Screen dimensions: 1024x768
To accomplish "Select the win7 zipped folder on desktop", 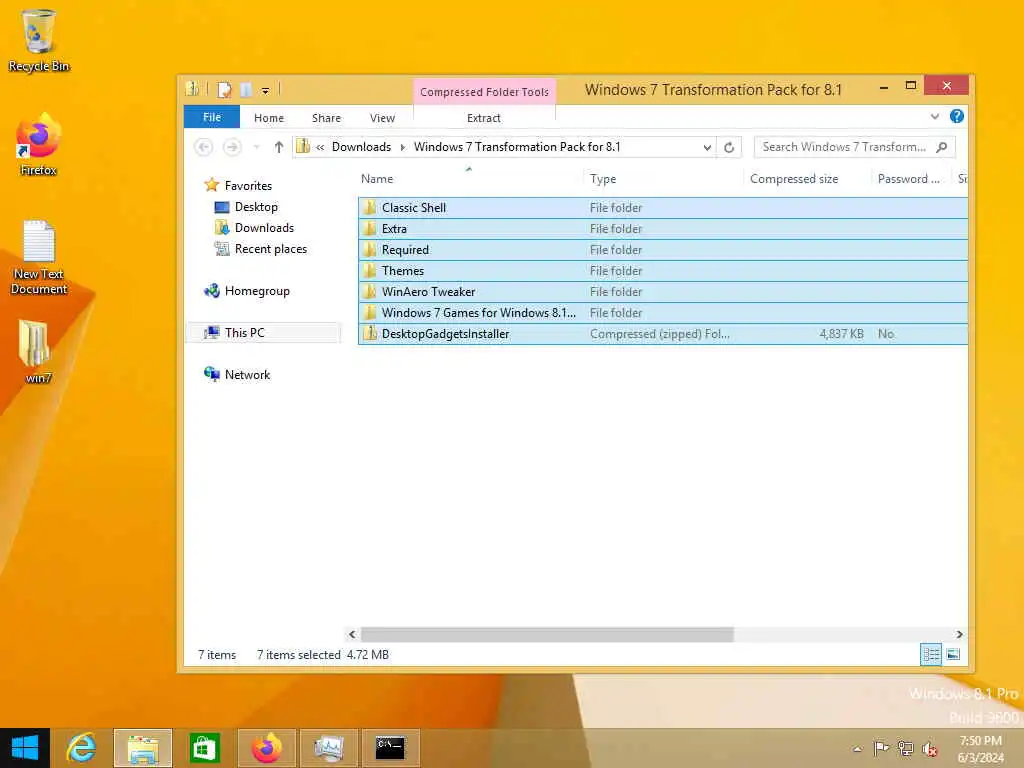I will pos(37,351).
